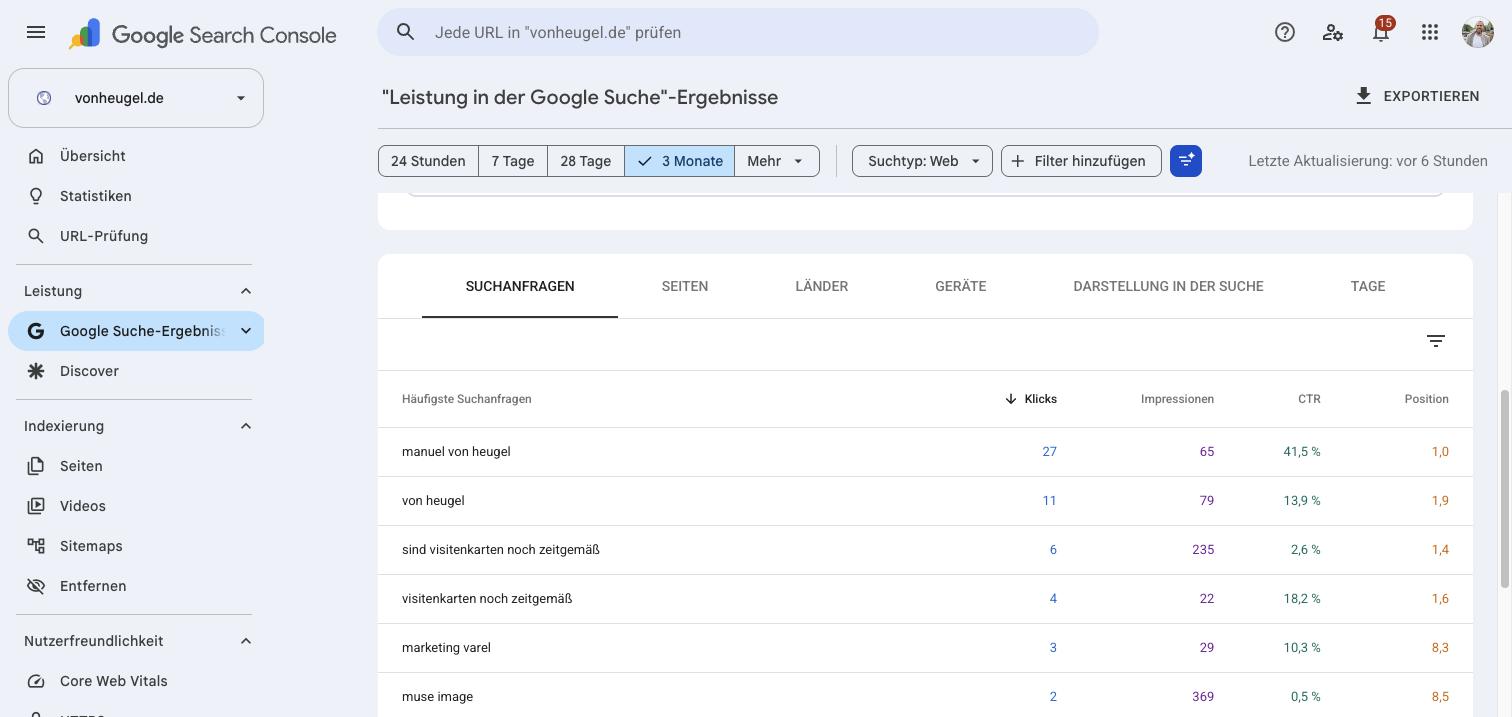Click the URL-Prüfung magnifier icon

pos(36,236)
